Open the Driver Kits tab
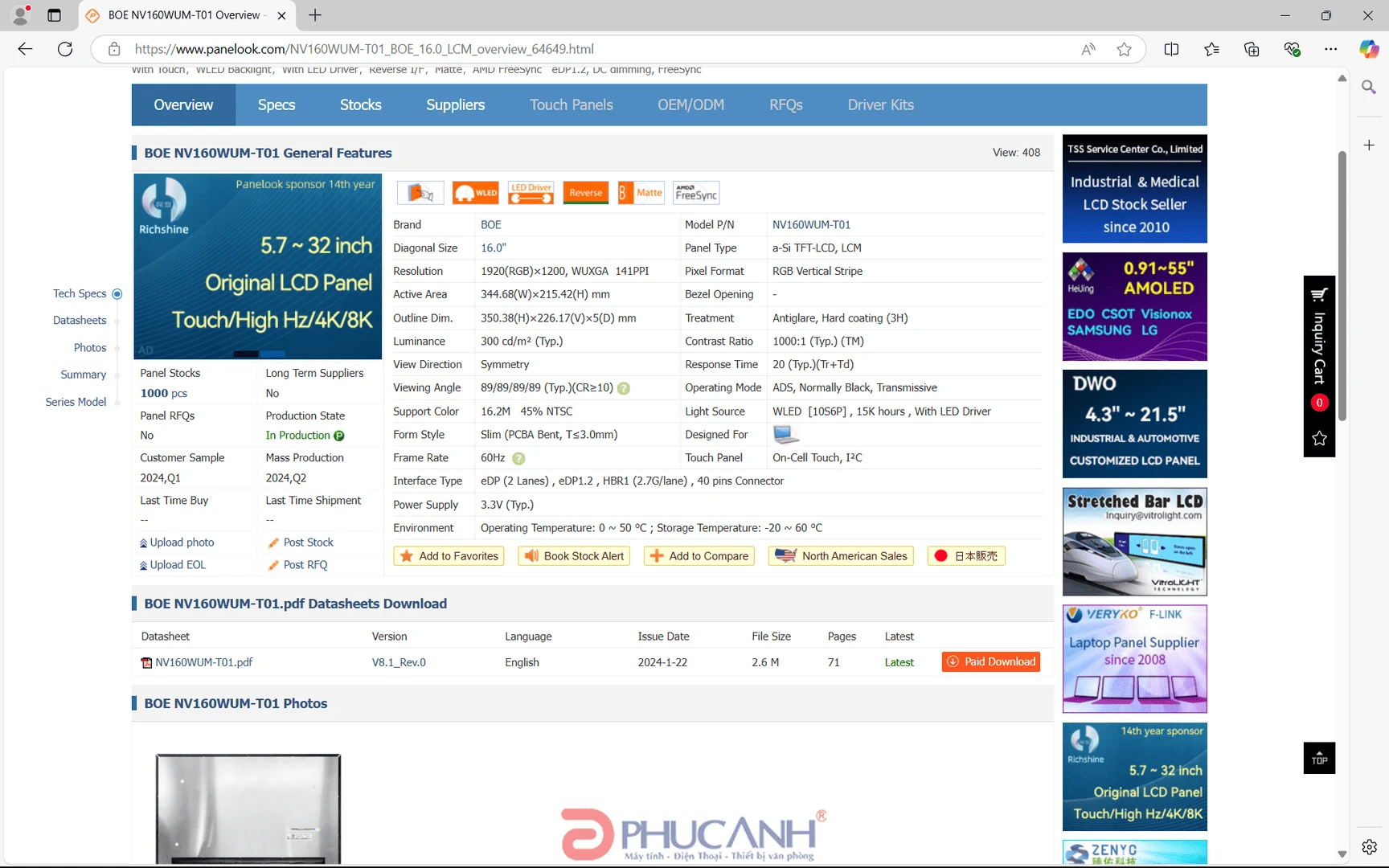The width and height of the screenshot is (1389, 868). 881,105
